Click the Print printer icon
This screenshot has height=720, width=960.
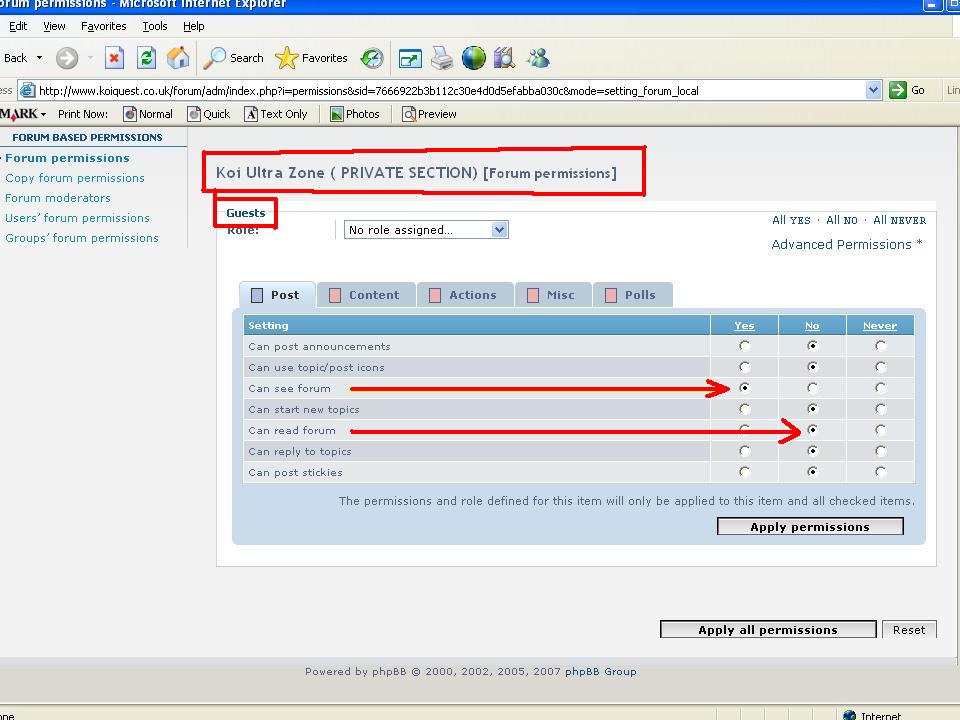(442, 58)
